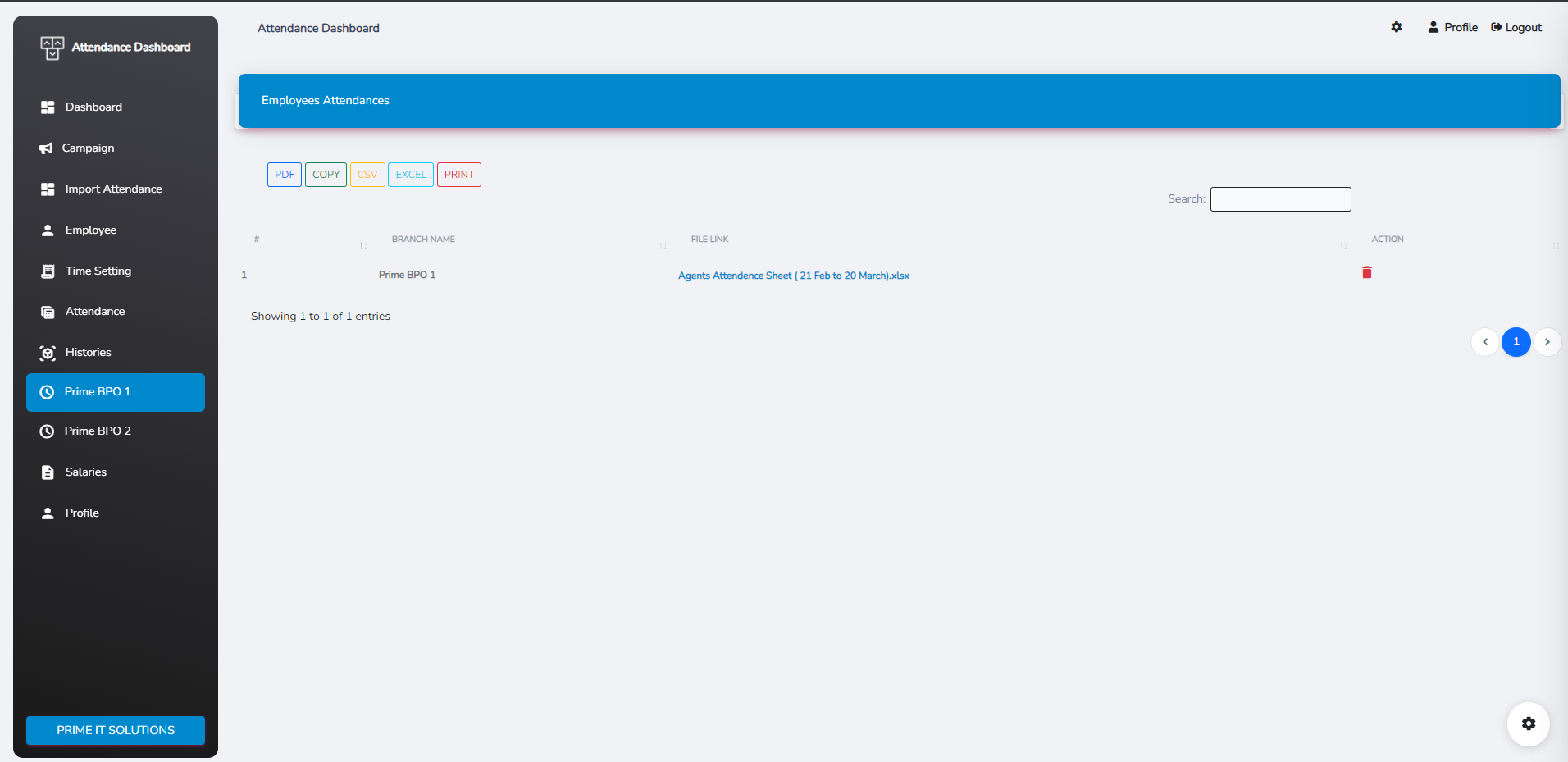Open Agents Attendence Sheet xlsx link
This screenshot has width=1568, height=762.
pyautogui.click(x=794, y=276)
